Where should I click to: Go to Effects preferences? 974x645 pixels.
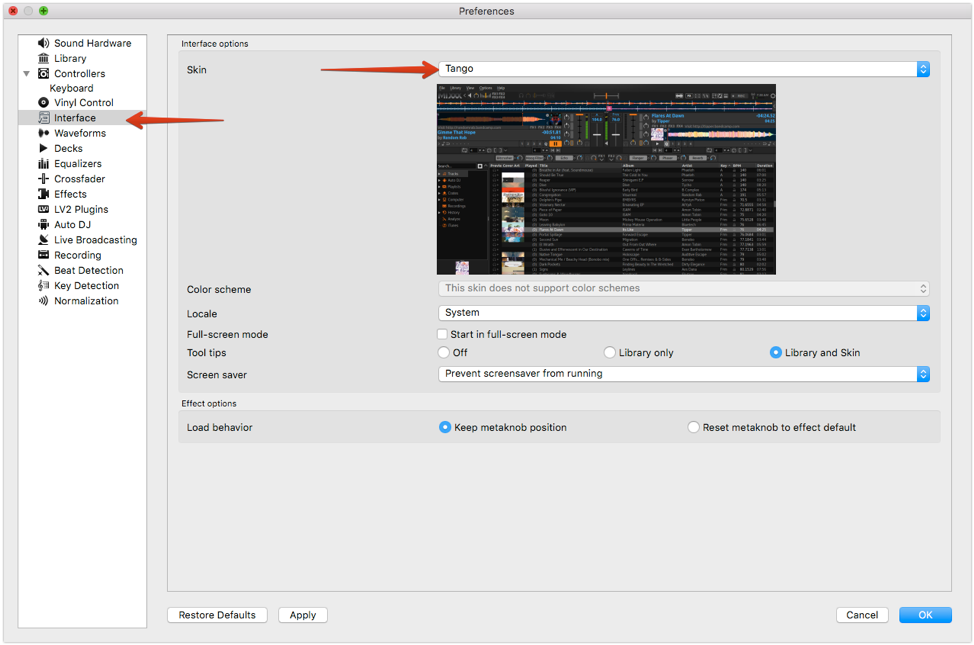pyautogui.click(x=70, y=194)
